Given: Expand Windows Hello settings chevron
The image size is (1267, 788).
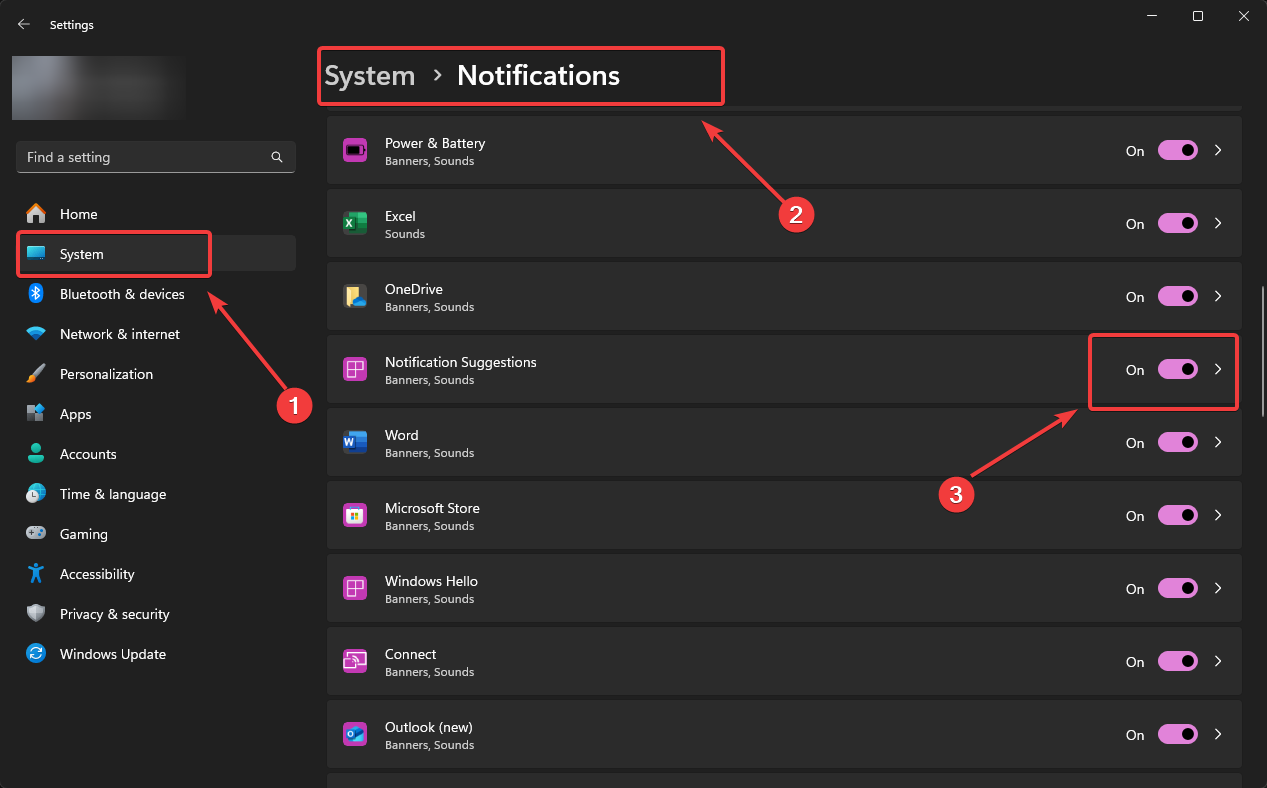Looking at the screenshot, I should point(1218,589).
